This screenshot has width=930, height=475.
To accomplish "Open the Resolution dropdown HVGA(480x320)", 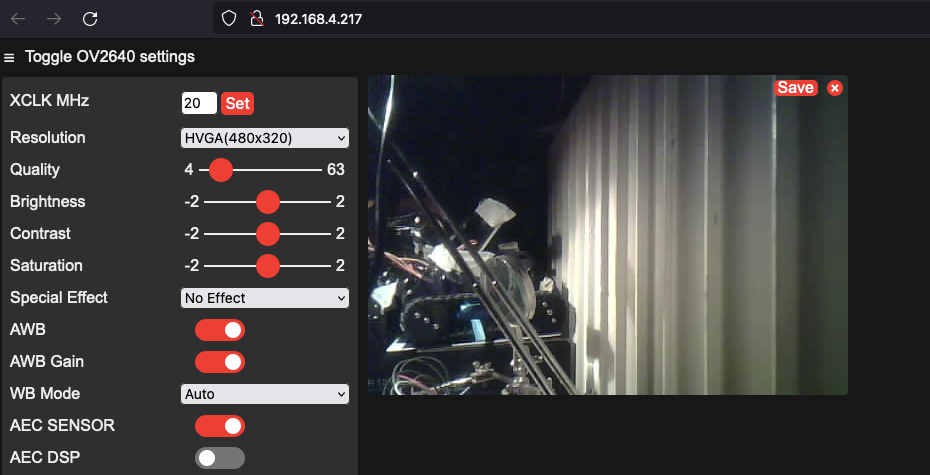I will (x=265, y=138).
